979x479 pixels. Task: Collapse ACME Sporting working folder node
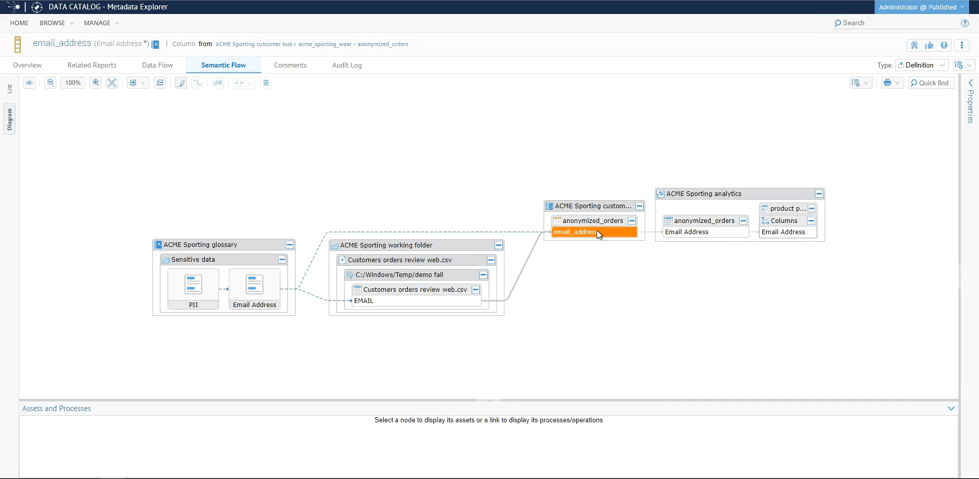[498, 245]
